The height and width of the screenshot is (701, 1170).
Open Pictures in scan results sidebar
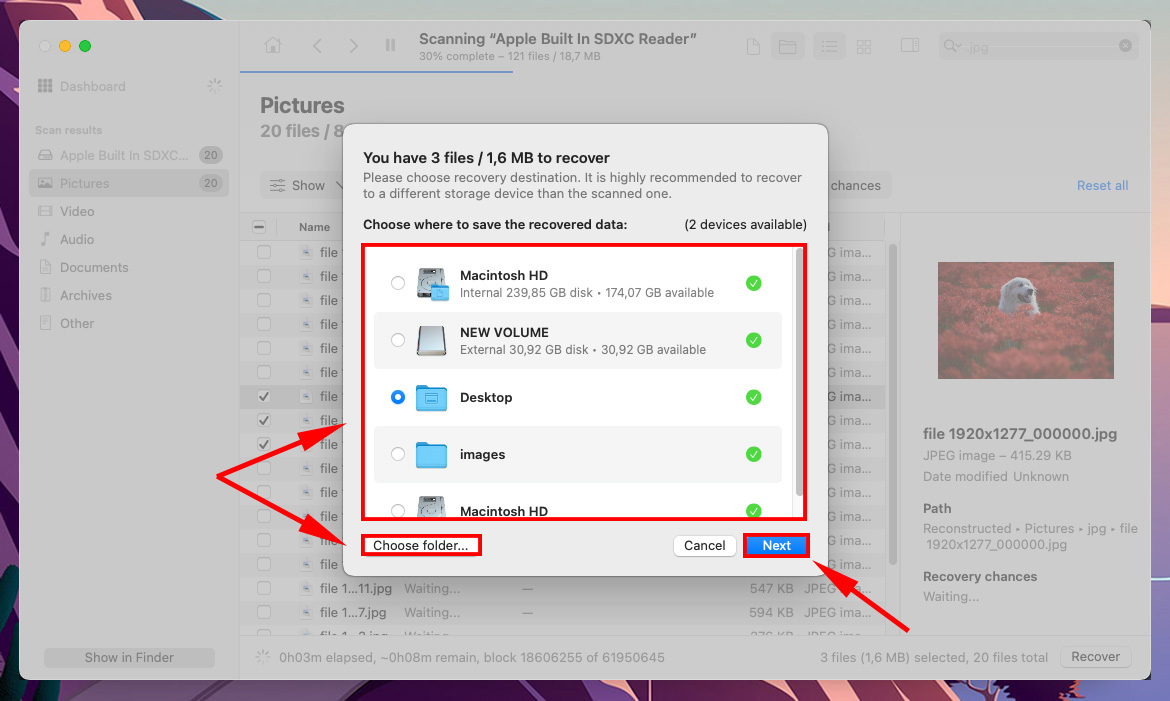[x=84, y=183]
